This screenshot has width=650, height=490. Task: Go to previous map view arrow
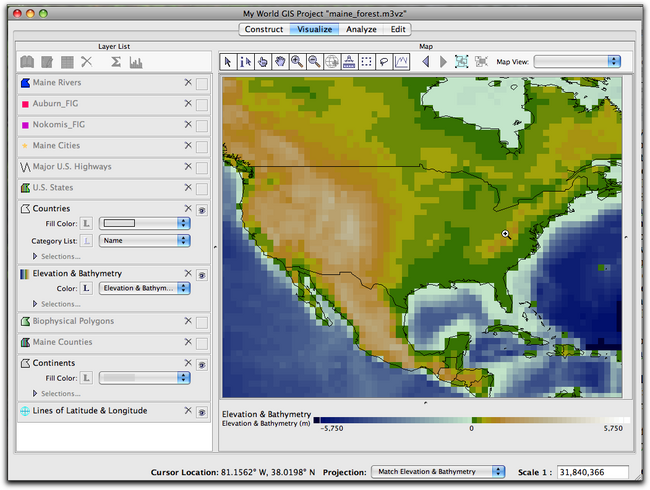(425, 62)
